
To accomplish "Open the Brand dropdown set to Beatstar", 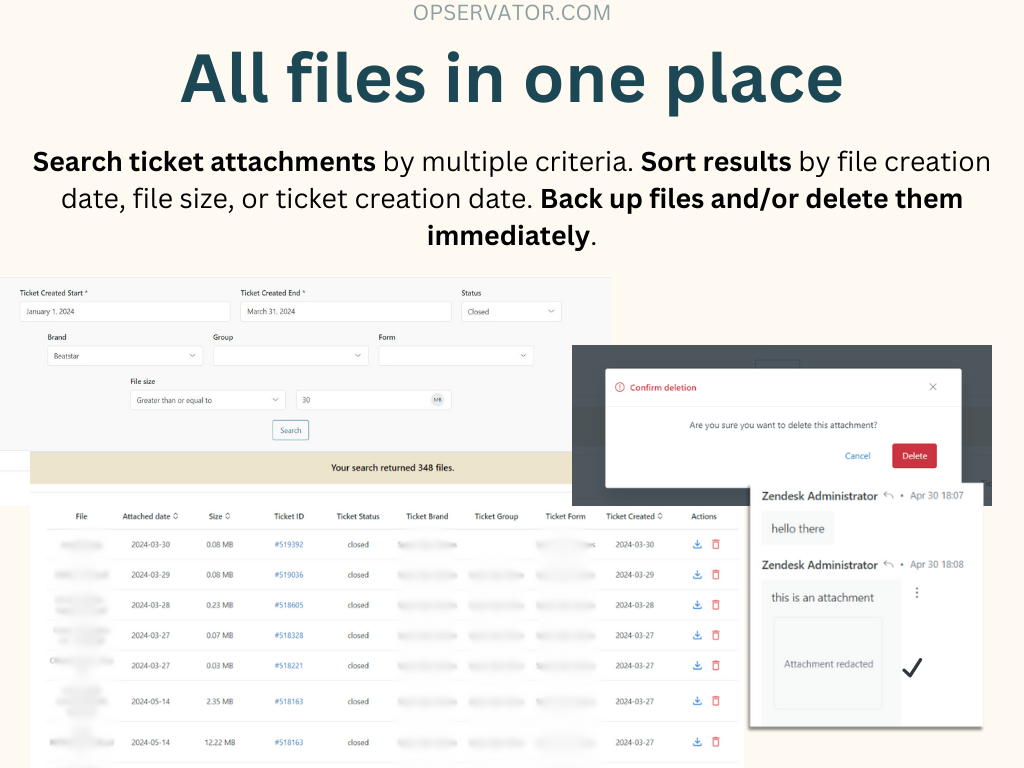I will pos(124,356).
